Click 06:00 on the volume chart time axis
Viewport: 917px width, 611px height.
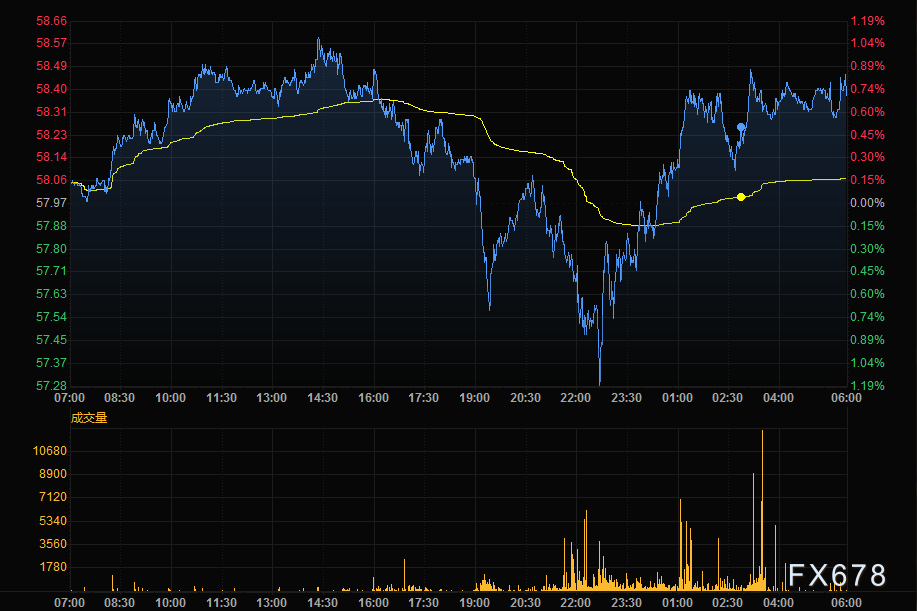[846, 604]
